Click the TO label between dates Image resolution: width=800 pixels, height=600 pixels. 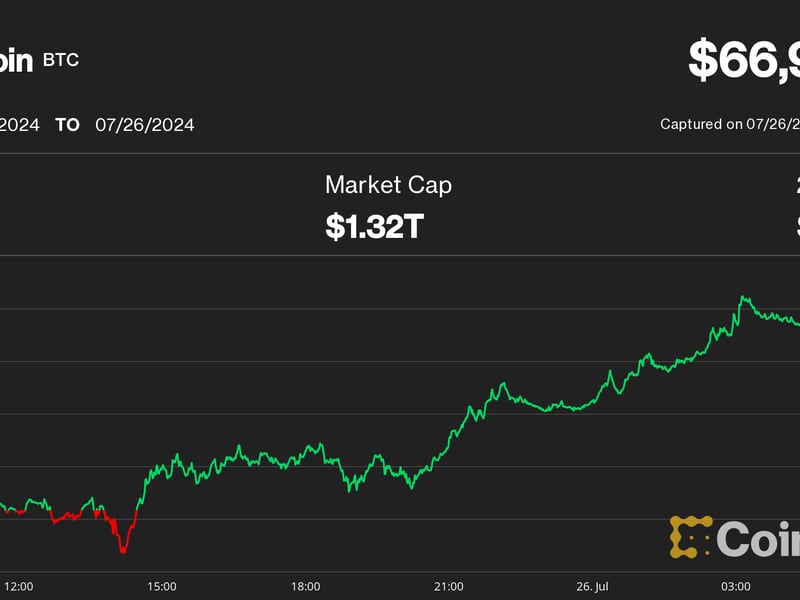[67, 125]
